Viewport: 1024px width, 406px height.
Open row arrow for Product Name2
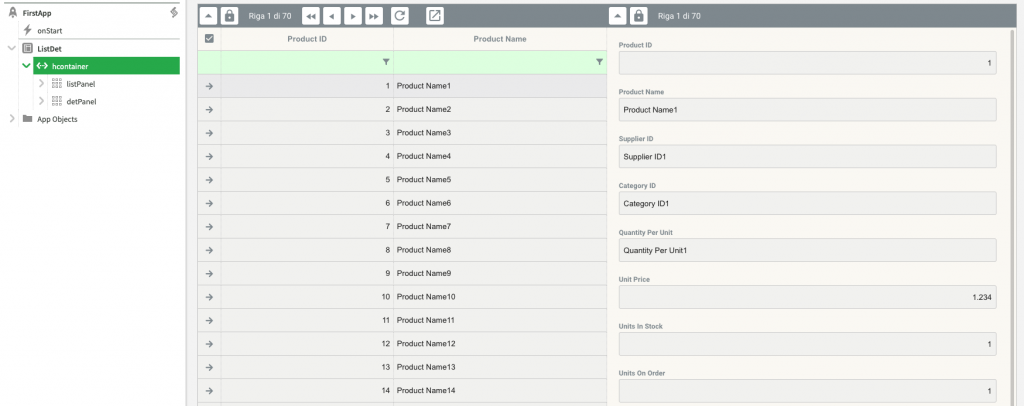coord(209,110)
